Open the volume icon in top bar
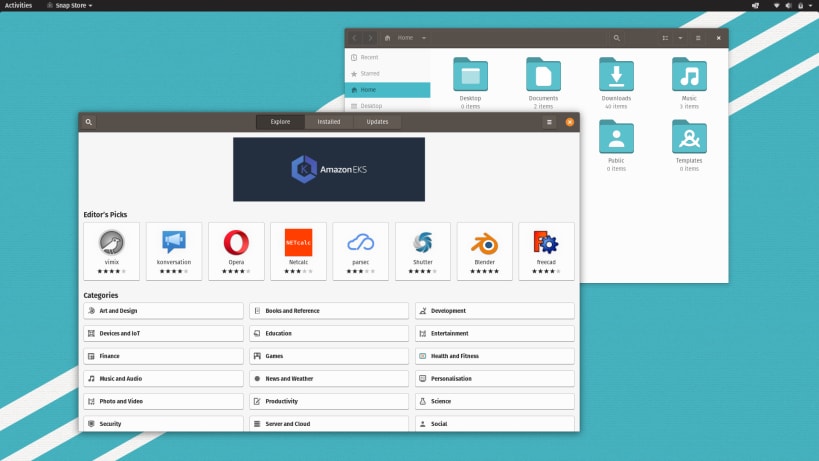 pos(788,5)
